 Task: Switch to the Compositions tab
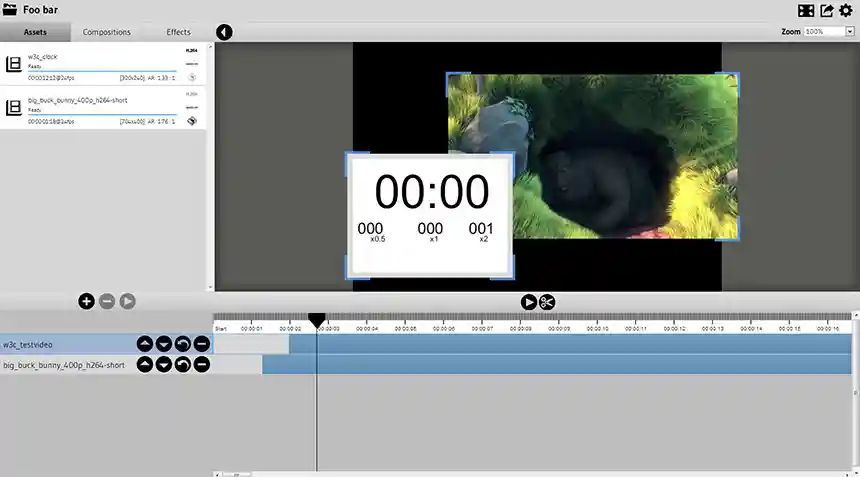(x=106, y=32)
